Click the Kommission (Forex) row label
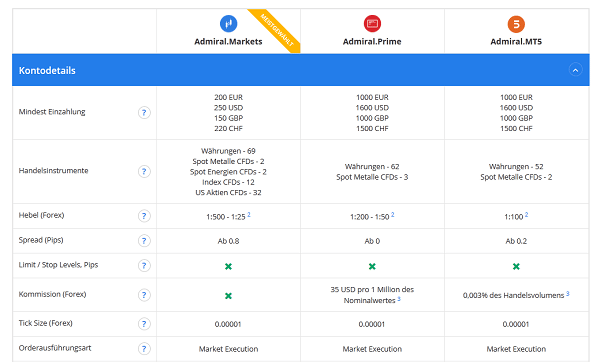600x362 pixels. [x=52, y=294]
